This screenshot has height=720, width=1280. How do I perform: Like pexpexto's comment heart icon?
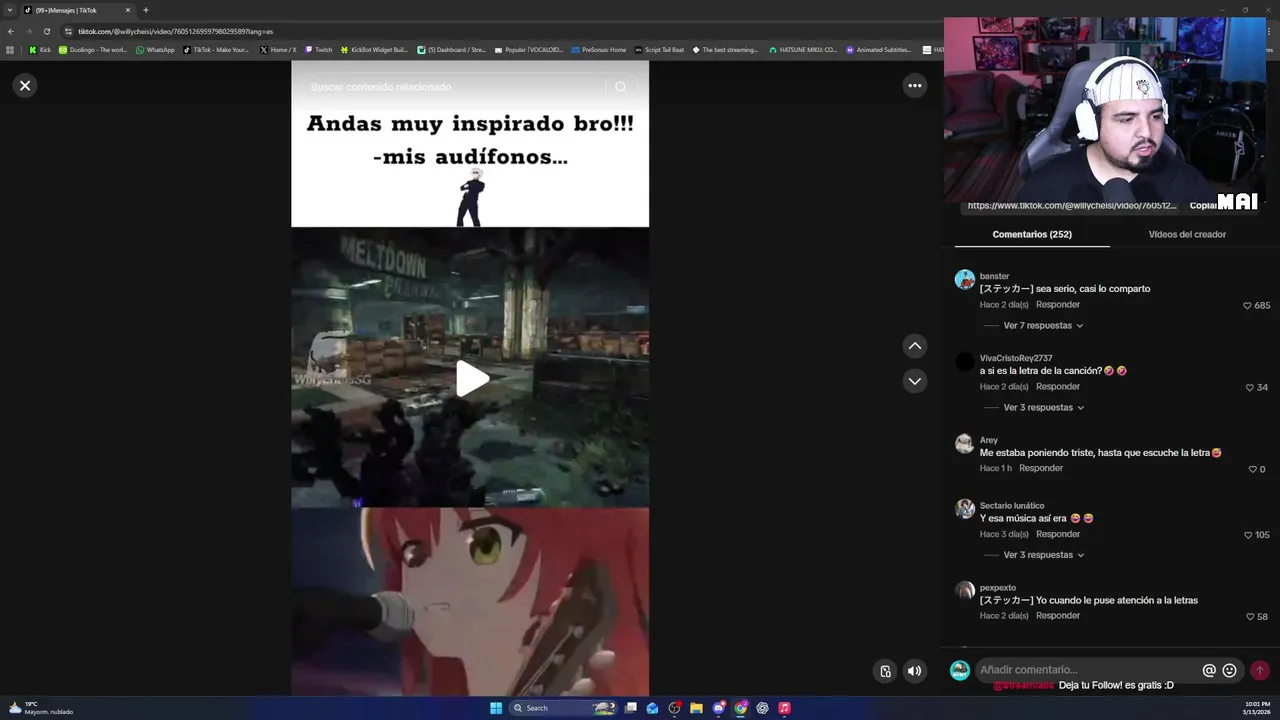(1250, 617)
